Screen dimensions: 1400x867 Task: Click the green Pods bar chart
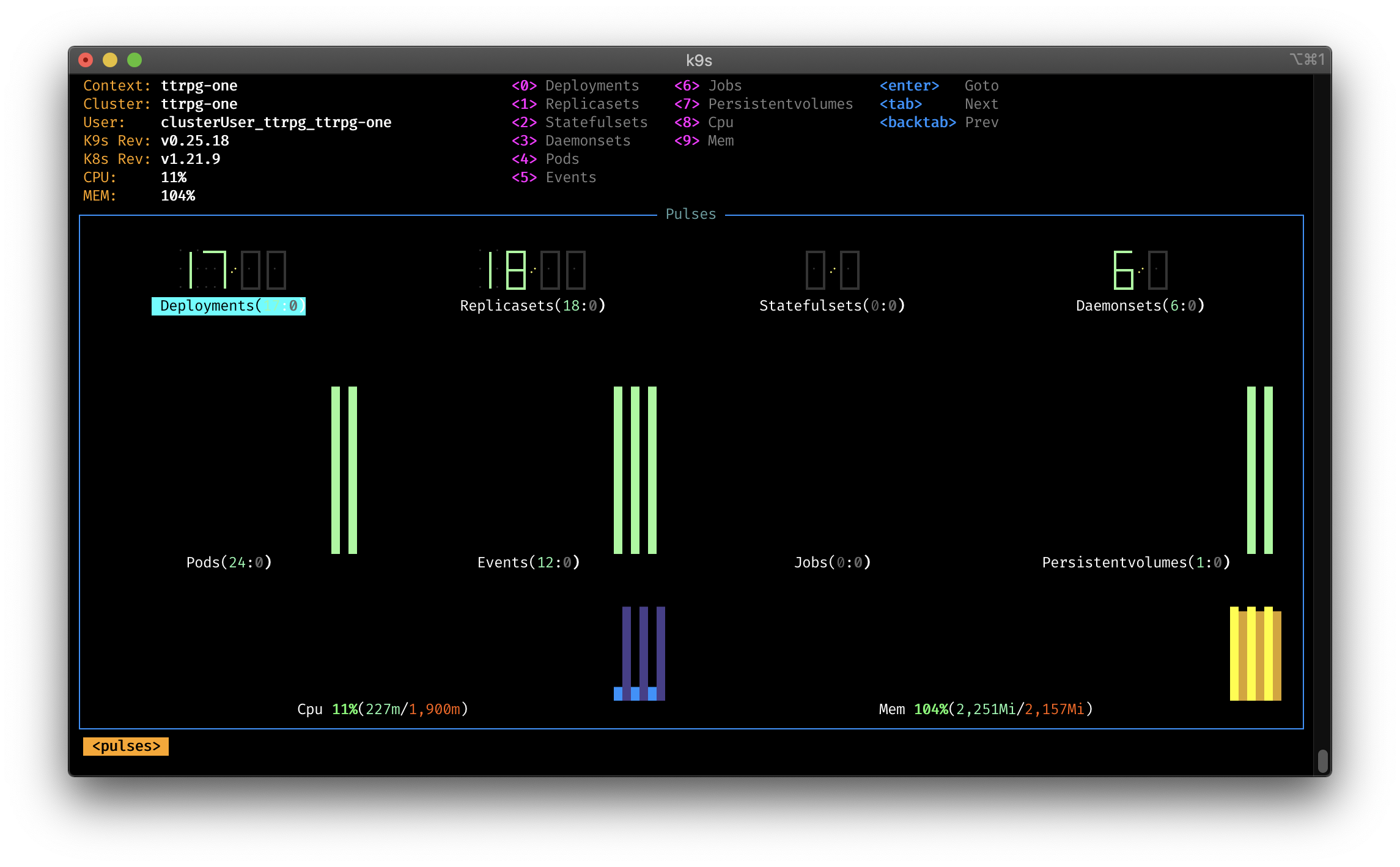pyautogui.click(x=344, y=470)
